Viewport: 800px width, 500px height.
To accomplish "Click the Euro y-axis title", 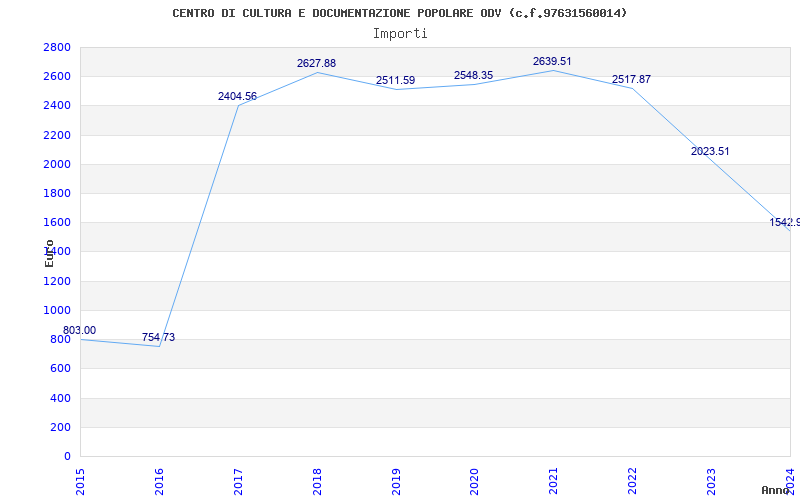I will point(49,253).
